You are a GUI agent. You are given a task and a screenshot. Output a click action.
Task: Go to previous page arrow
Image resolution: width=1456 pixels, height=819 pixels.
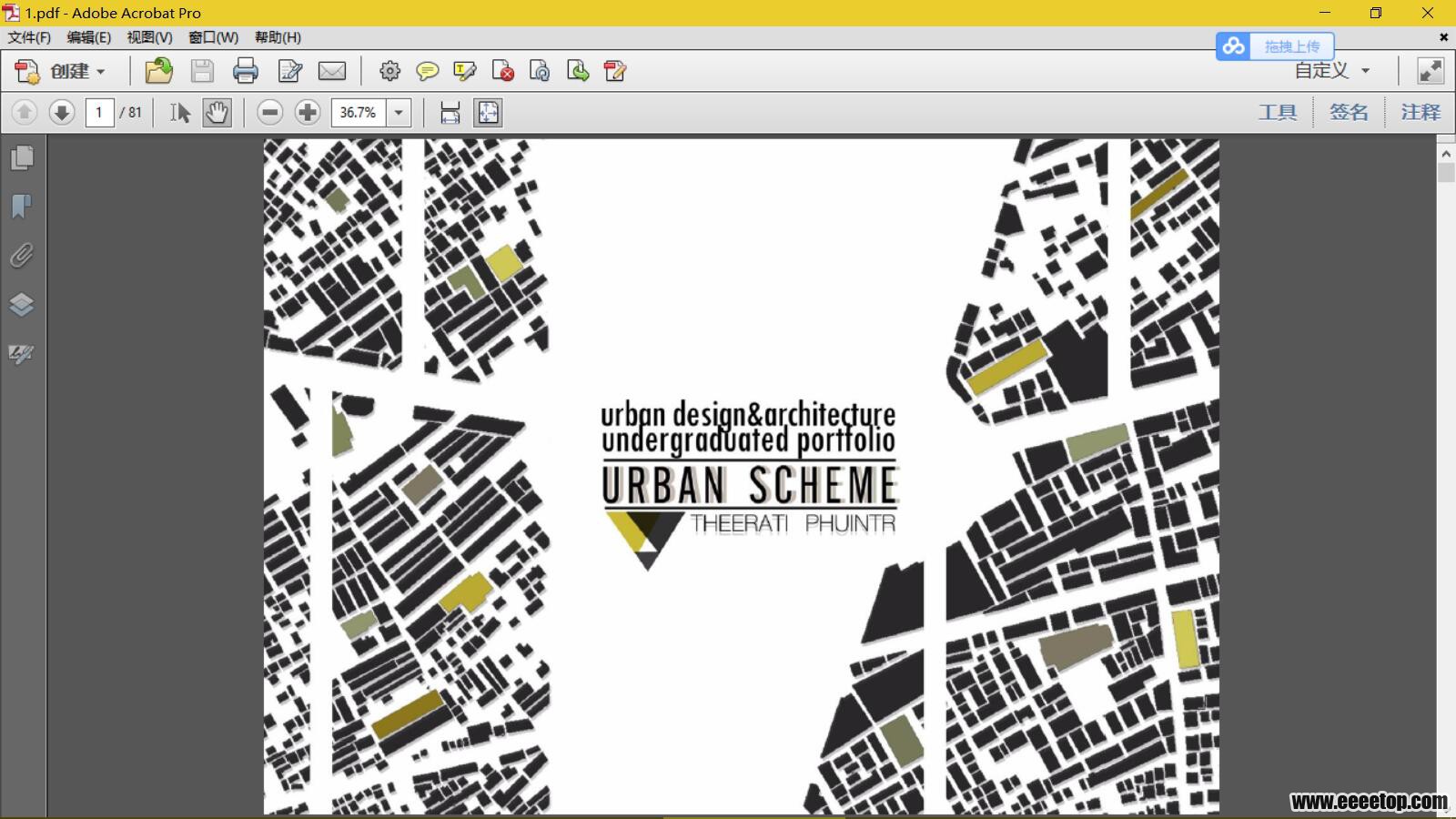(x=25, y=113)
